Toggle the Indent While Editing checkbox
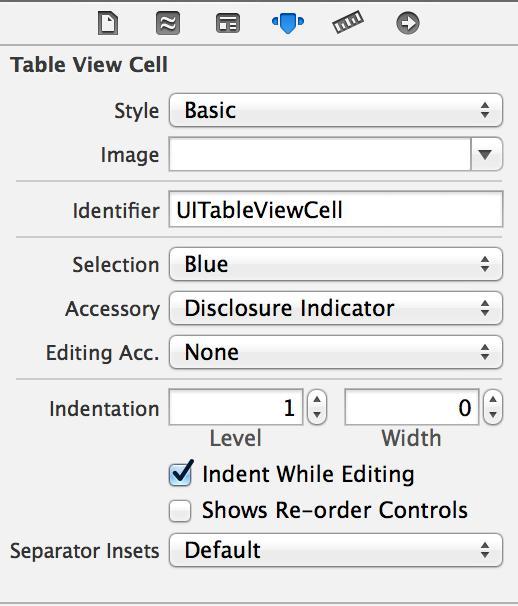This screenshot has height=606, width=518. (x=180, y=474)
